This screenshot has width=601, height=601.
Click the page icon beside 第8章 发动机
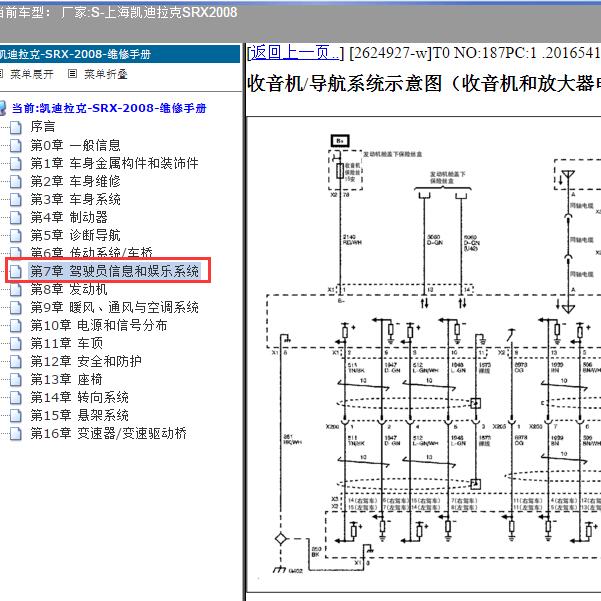pos(16,289)
